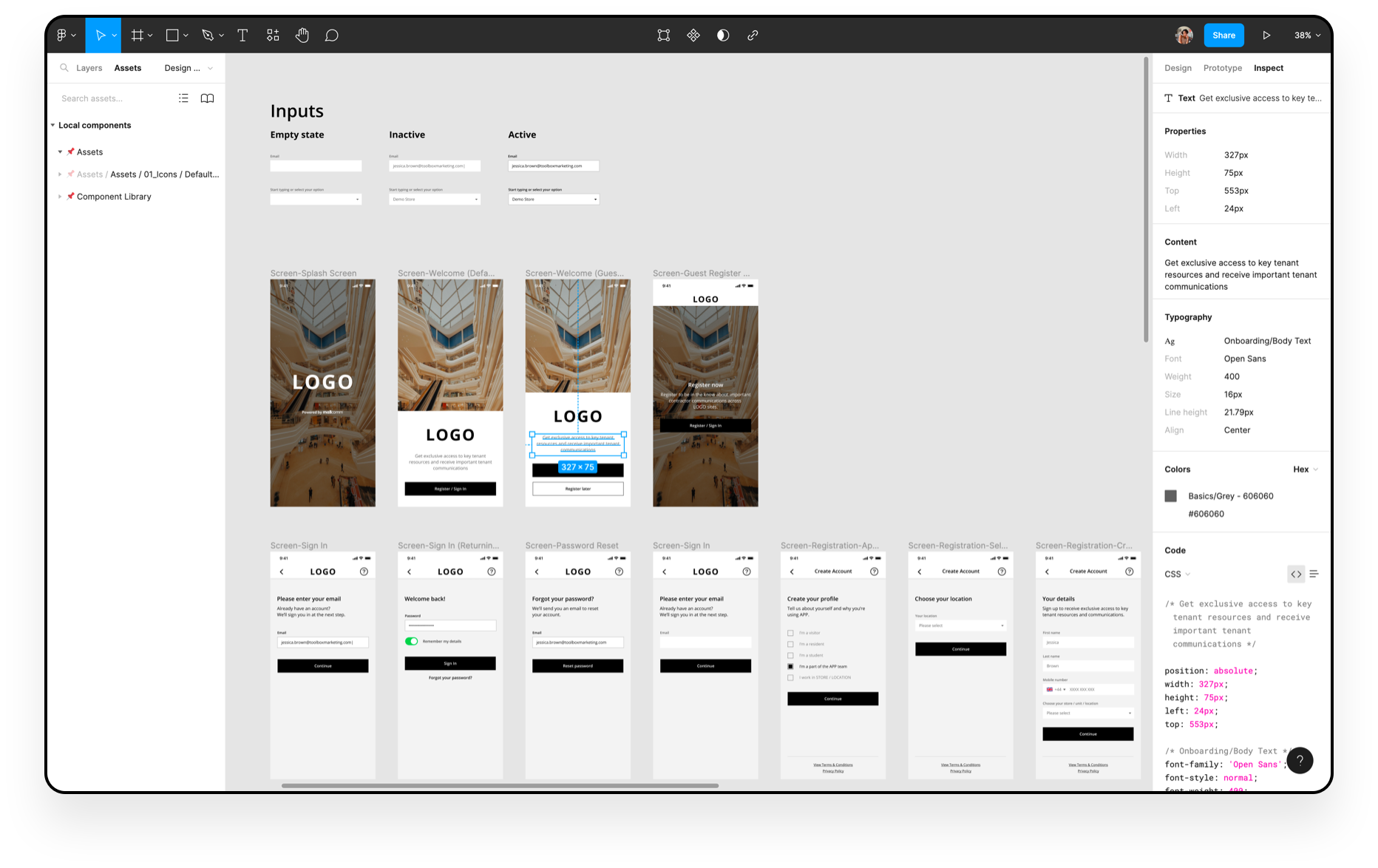Screen dimensions: 1378x868
Task: Click Forgot your password link
Action: coord(450,677)
